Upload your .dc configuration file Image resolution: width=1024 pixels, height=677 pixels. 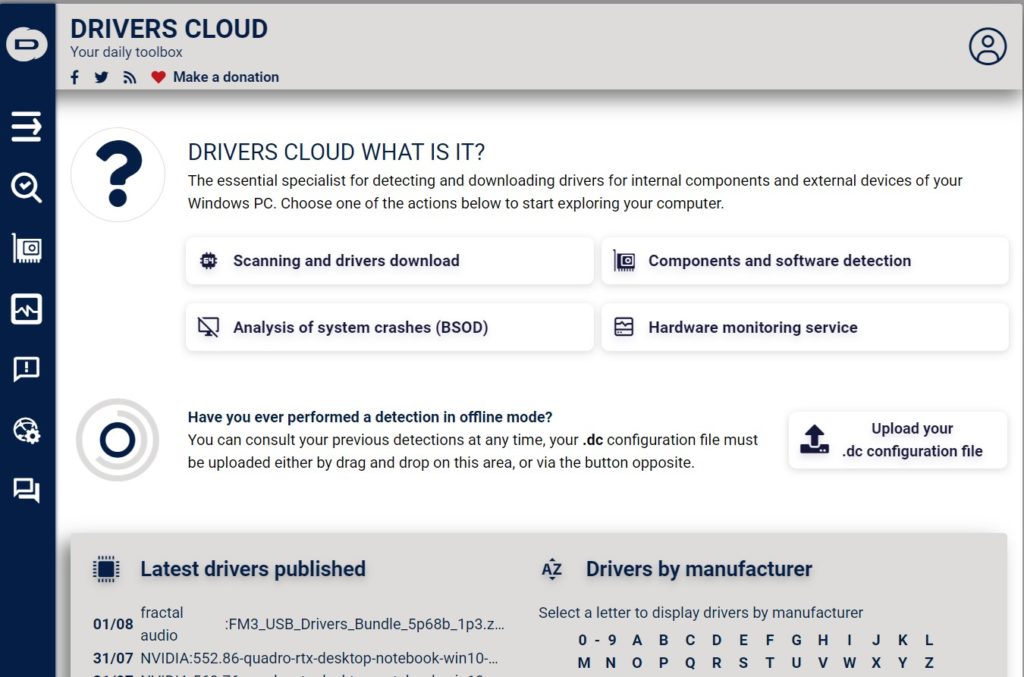897,440
